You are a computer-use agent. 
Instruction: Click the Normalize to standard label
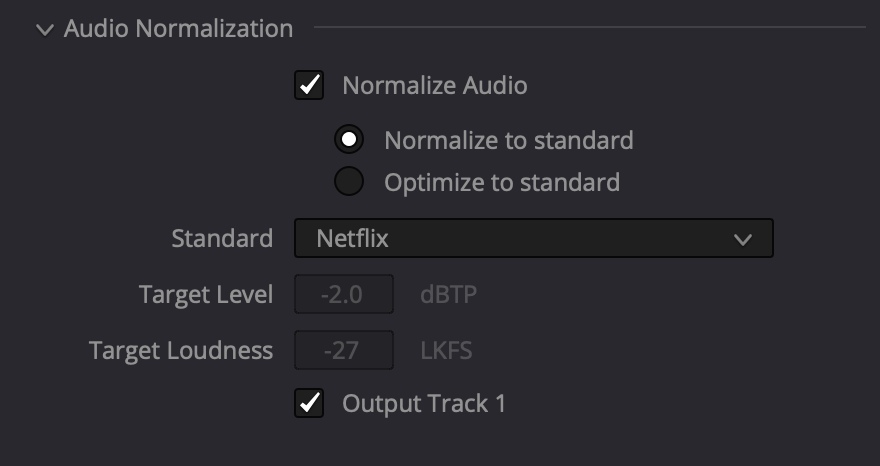(508, 140)
